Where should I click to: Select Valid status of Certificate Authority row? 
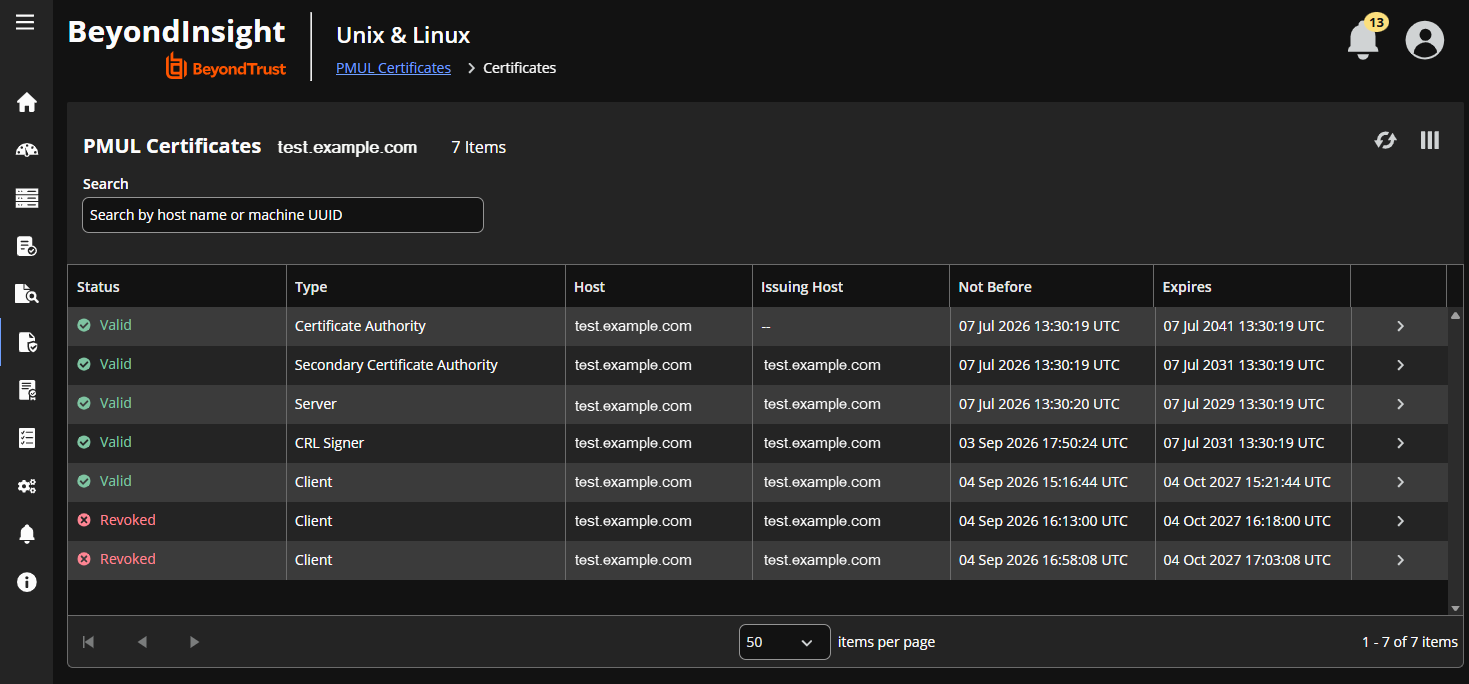[104, 325]
